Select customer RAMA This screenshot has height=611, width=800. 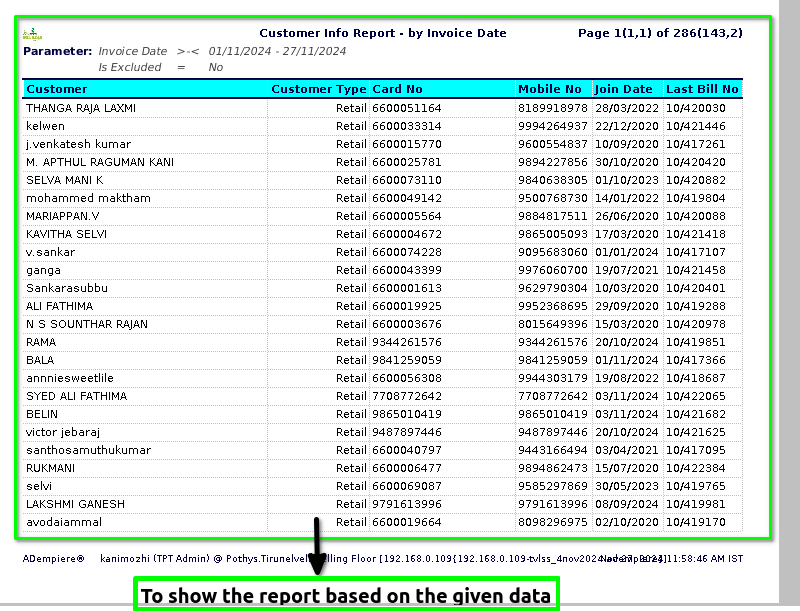point(41,342)
